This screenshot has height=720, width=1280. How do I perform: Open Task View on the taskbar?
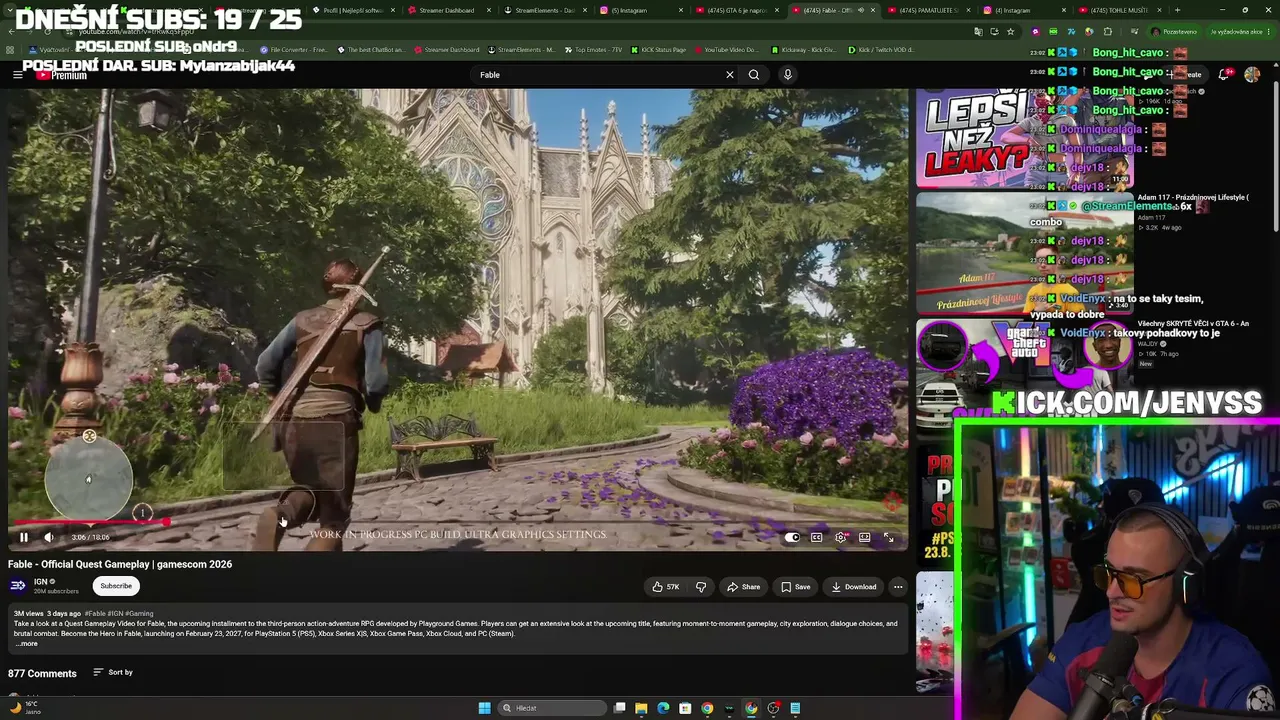point(620,708)
